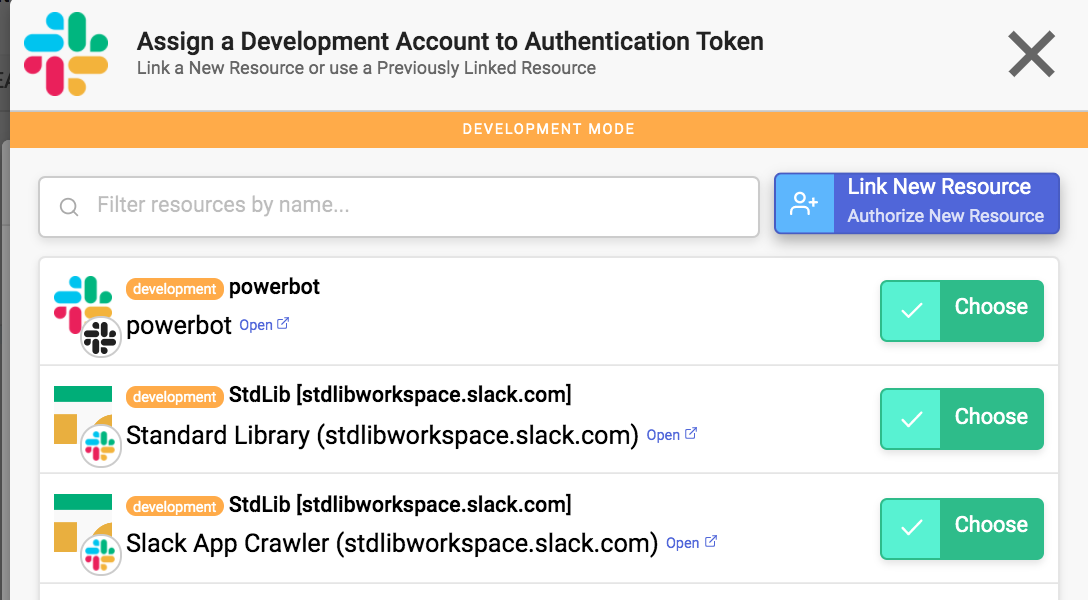Click external-link icon next to Standard Library Open
Viewport: 1088px width, 600px height.
[691, 434]
